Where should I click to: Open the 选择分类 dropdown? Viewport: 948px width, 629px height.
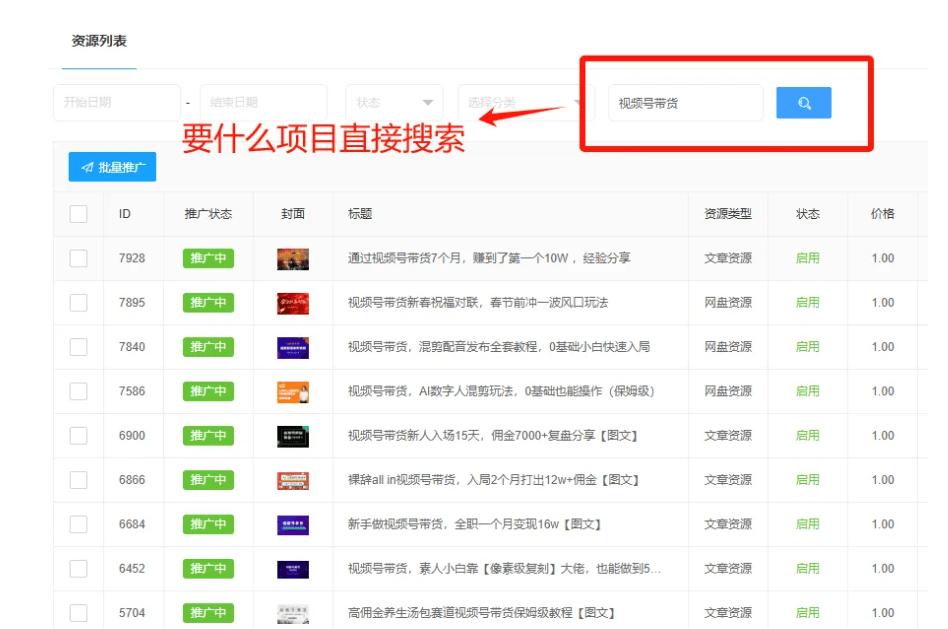tap(525, 102)
